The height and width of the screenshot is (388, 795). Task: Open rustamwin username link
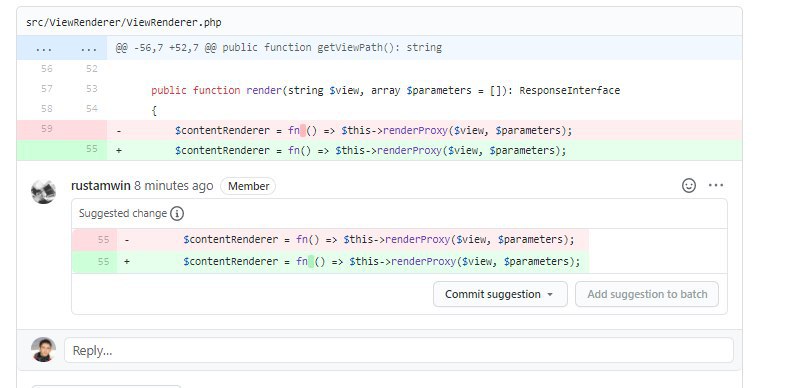(x=101, y=186)
